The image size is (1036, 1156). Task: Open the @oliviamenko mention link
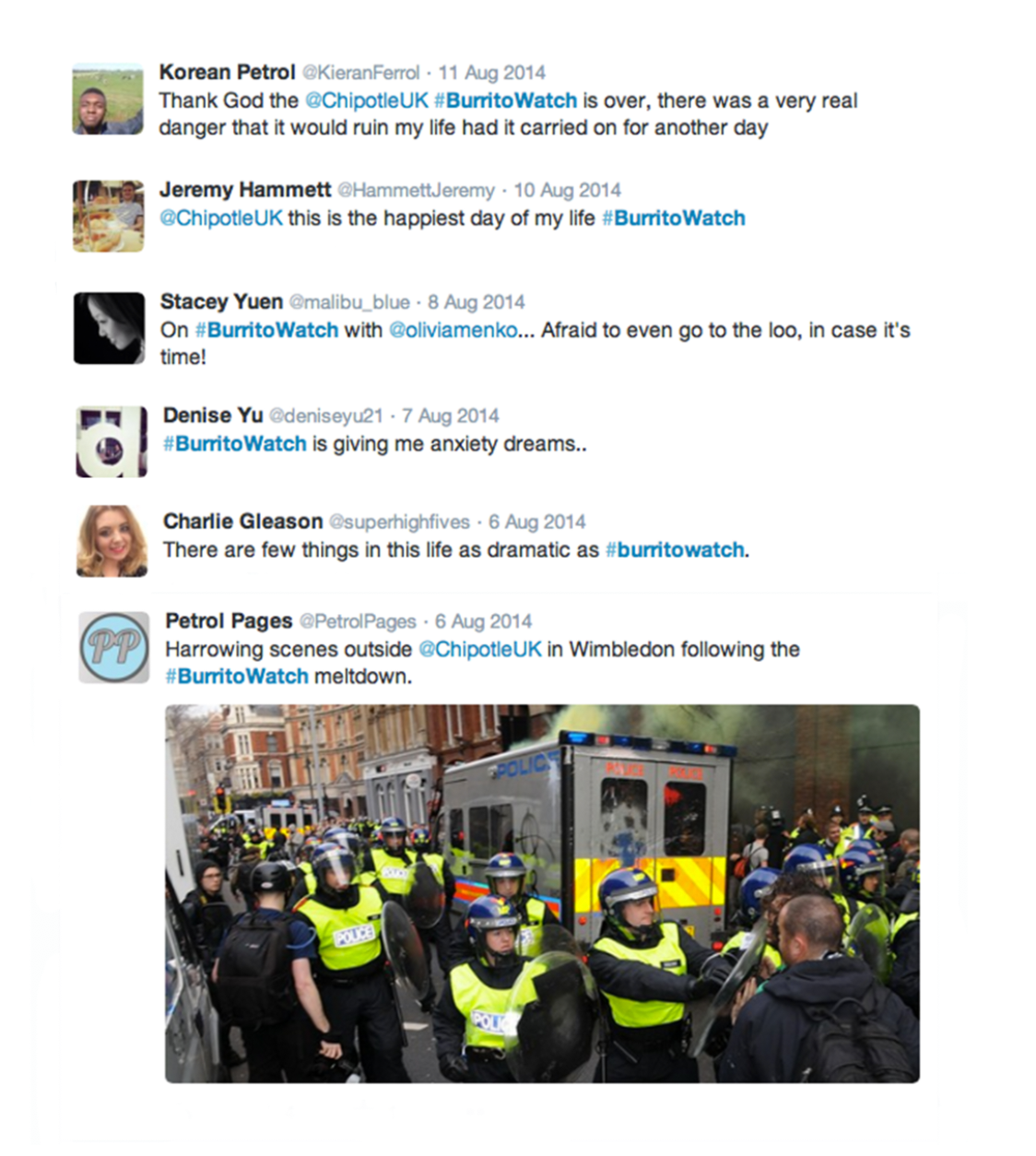[x=453, y=330]
